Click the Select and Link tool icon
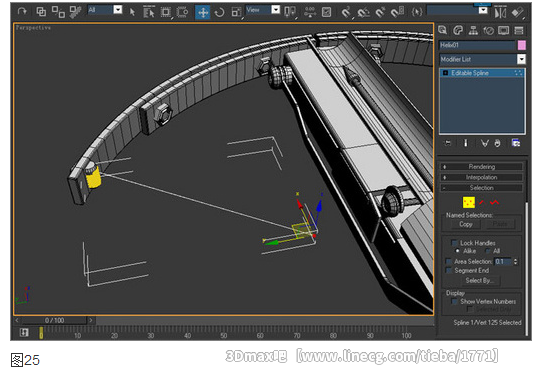This screenshot has height=375, width=538. click(x=41, y=12)
